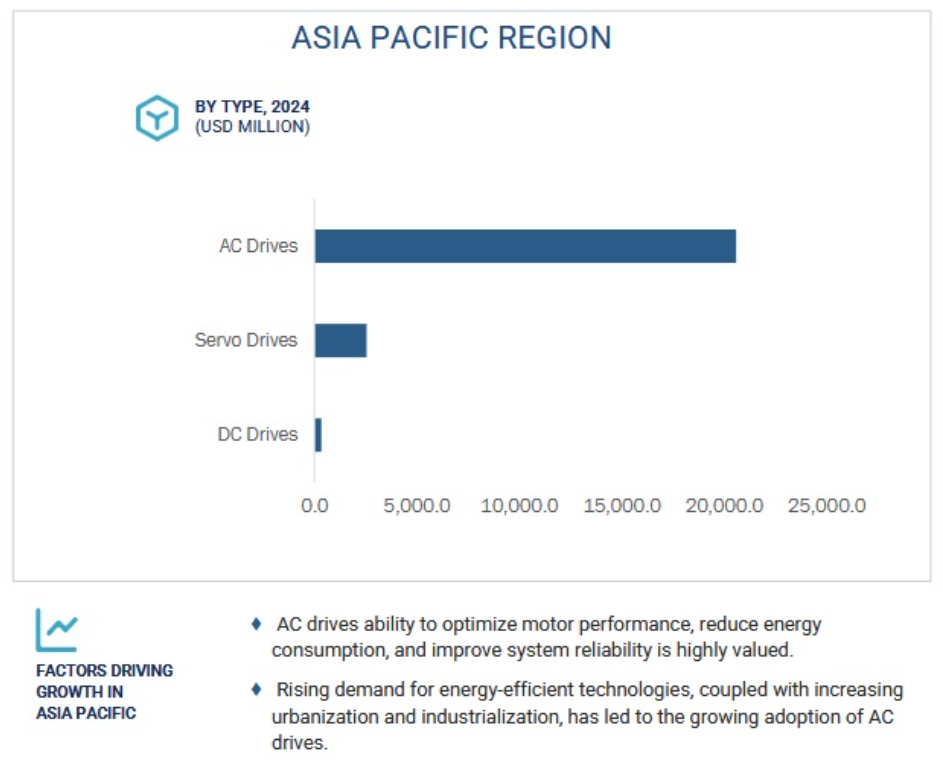Click the paragraph about rising energy-efficient demand

pyautogui.click(x=586, y=716)
